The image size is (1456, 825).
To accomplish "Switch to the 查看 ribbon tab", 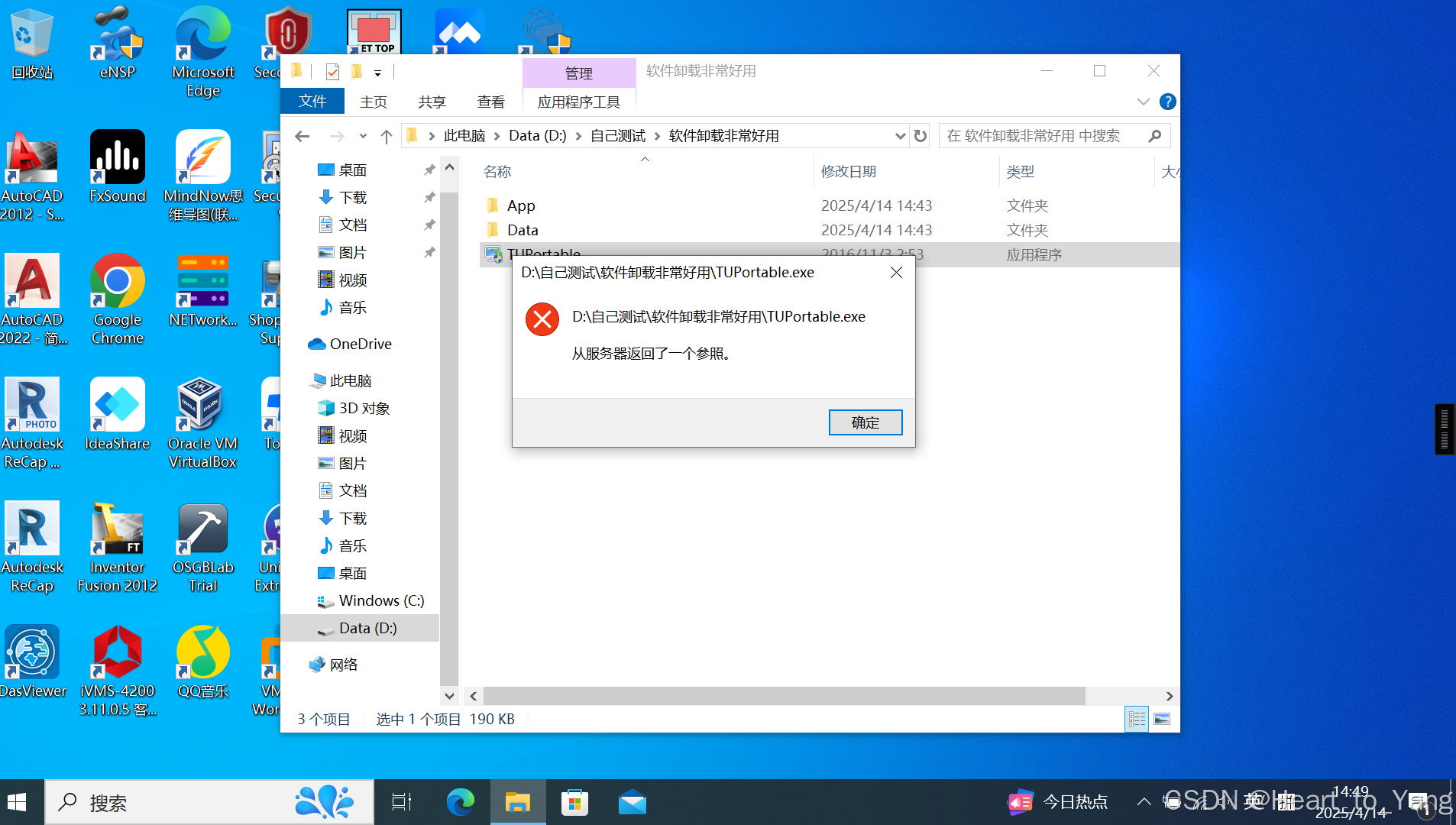I will pos(491,102).
